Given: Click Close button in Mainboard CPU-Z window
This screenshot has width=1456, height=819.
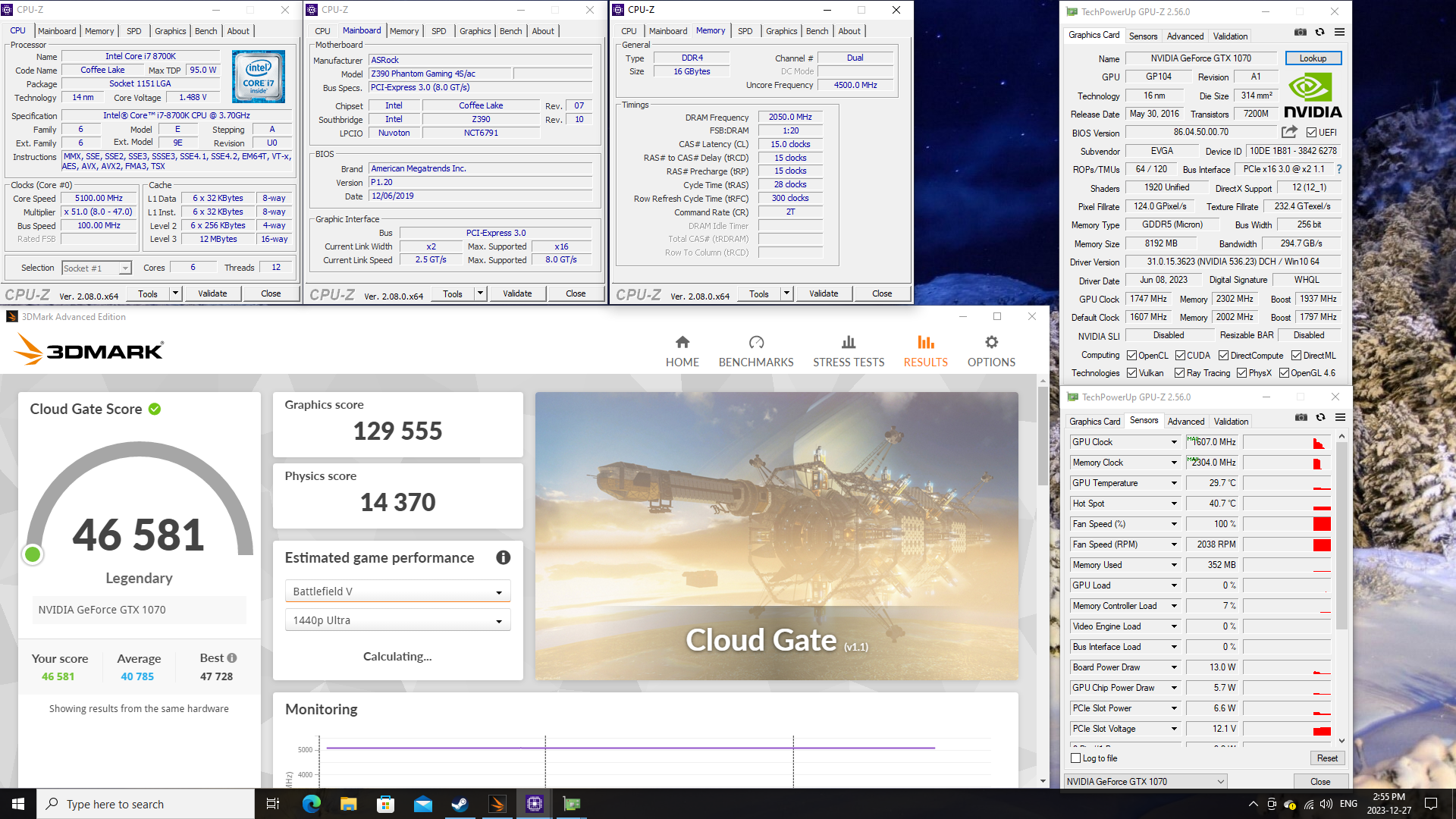Looking at the screenshot, I should 576,293.
